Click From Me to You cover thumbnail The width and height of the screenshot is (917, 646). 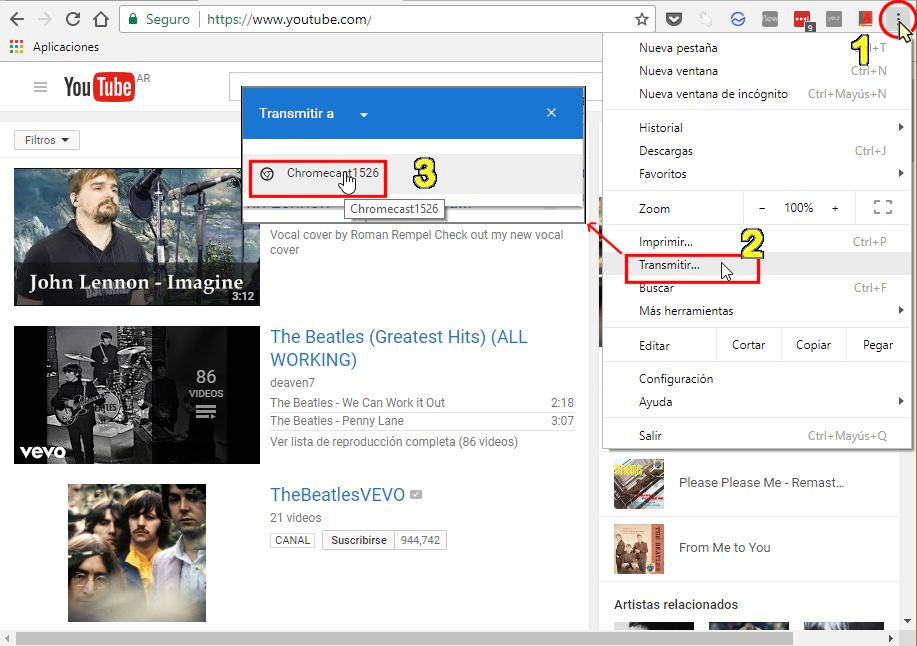point(639,549)
